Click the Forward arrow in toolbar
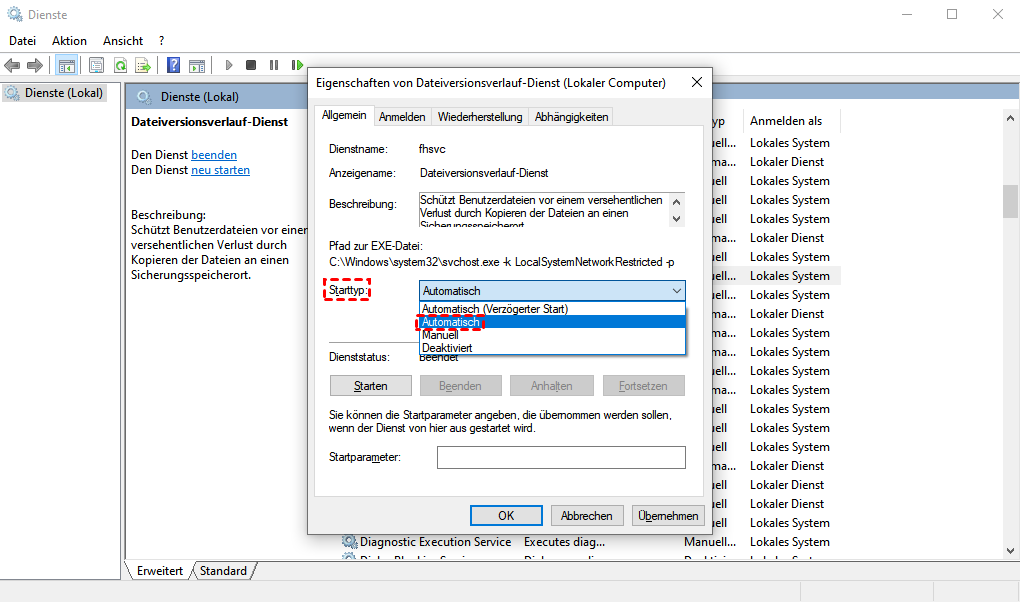This screenshot has height=602, width=1020. coord(35,65)
